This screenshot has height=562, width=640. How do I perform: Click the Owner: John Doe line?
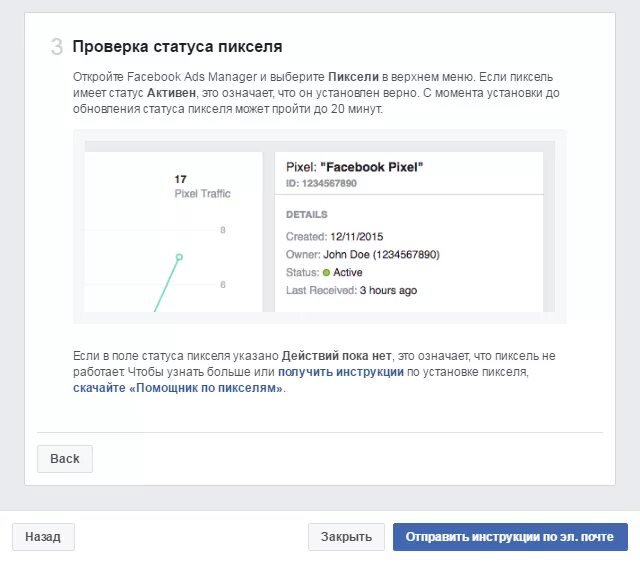[x=362, y=255]
